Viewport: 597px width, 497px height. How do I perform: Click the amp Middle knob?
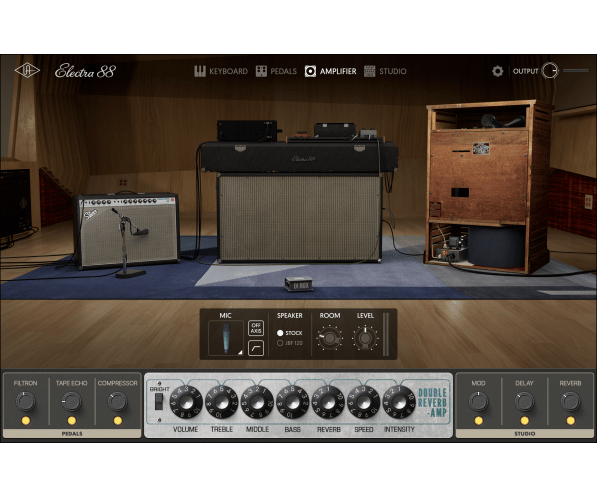[257, 402]
